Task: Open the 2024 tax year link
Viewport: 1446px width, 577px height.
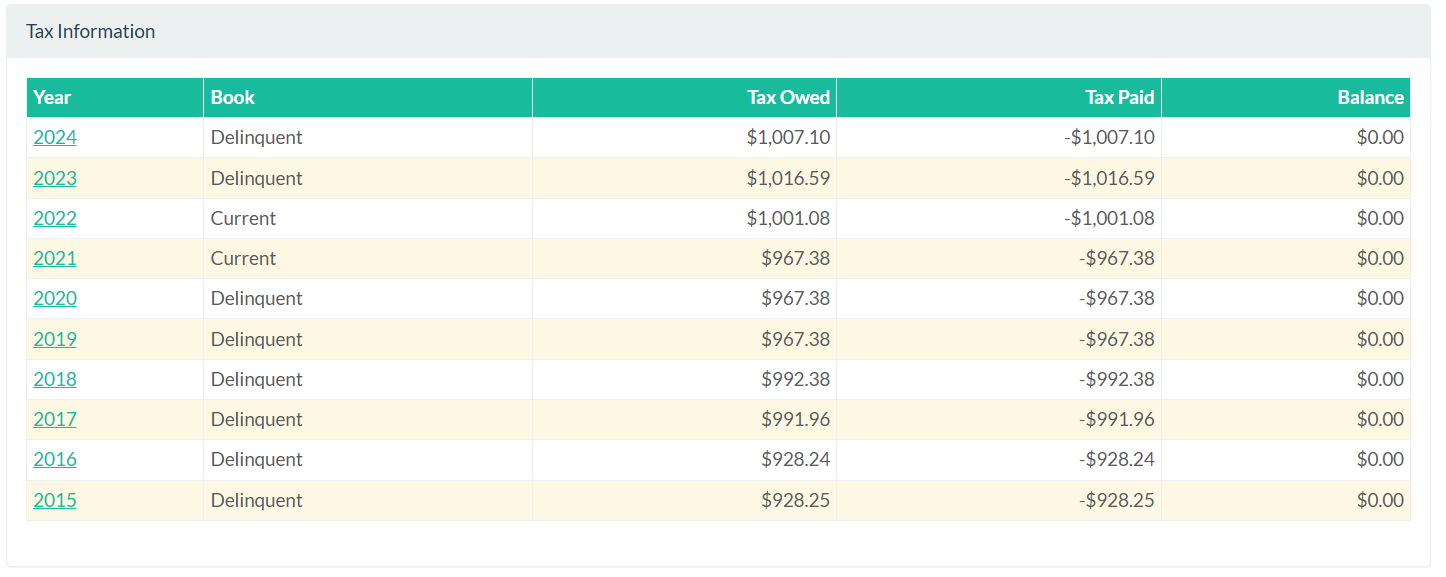Action: click(x=55, y=138)
